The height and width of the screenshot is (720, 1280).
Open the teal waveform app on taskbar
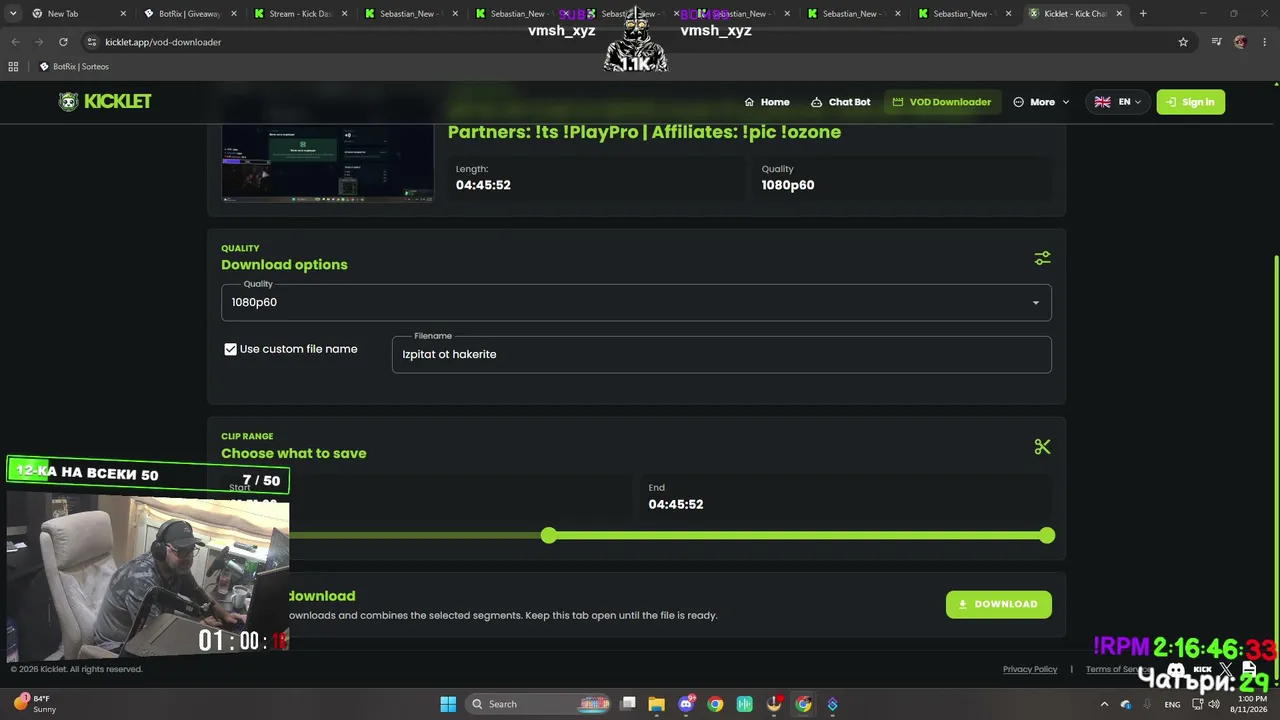[744, 704]
